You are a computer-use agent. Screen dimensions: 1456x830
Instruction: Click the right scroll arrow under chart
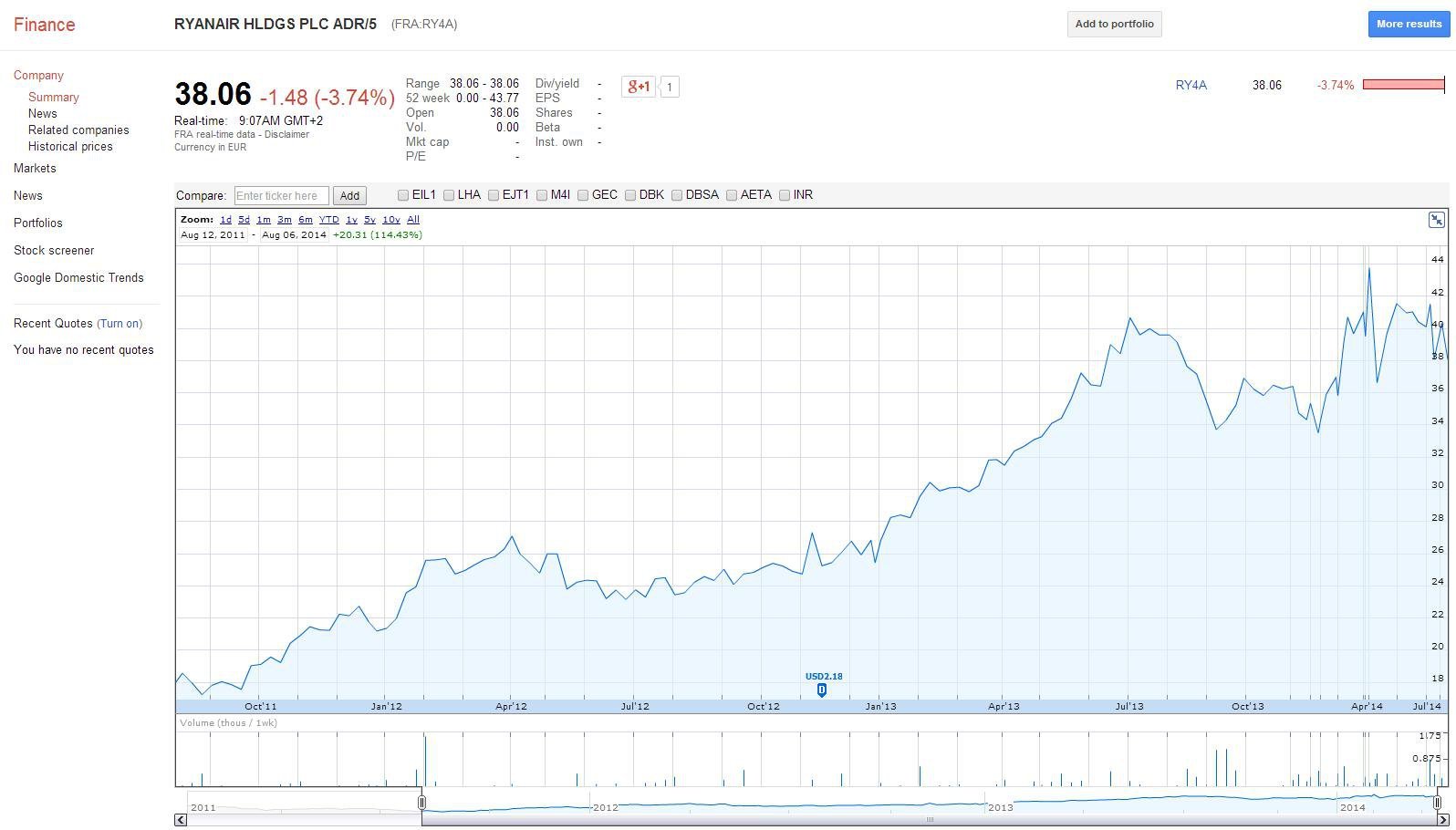coord(1443,819)
